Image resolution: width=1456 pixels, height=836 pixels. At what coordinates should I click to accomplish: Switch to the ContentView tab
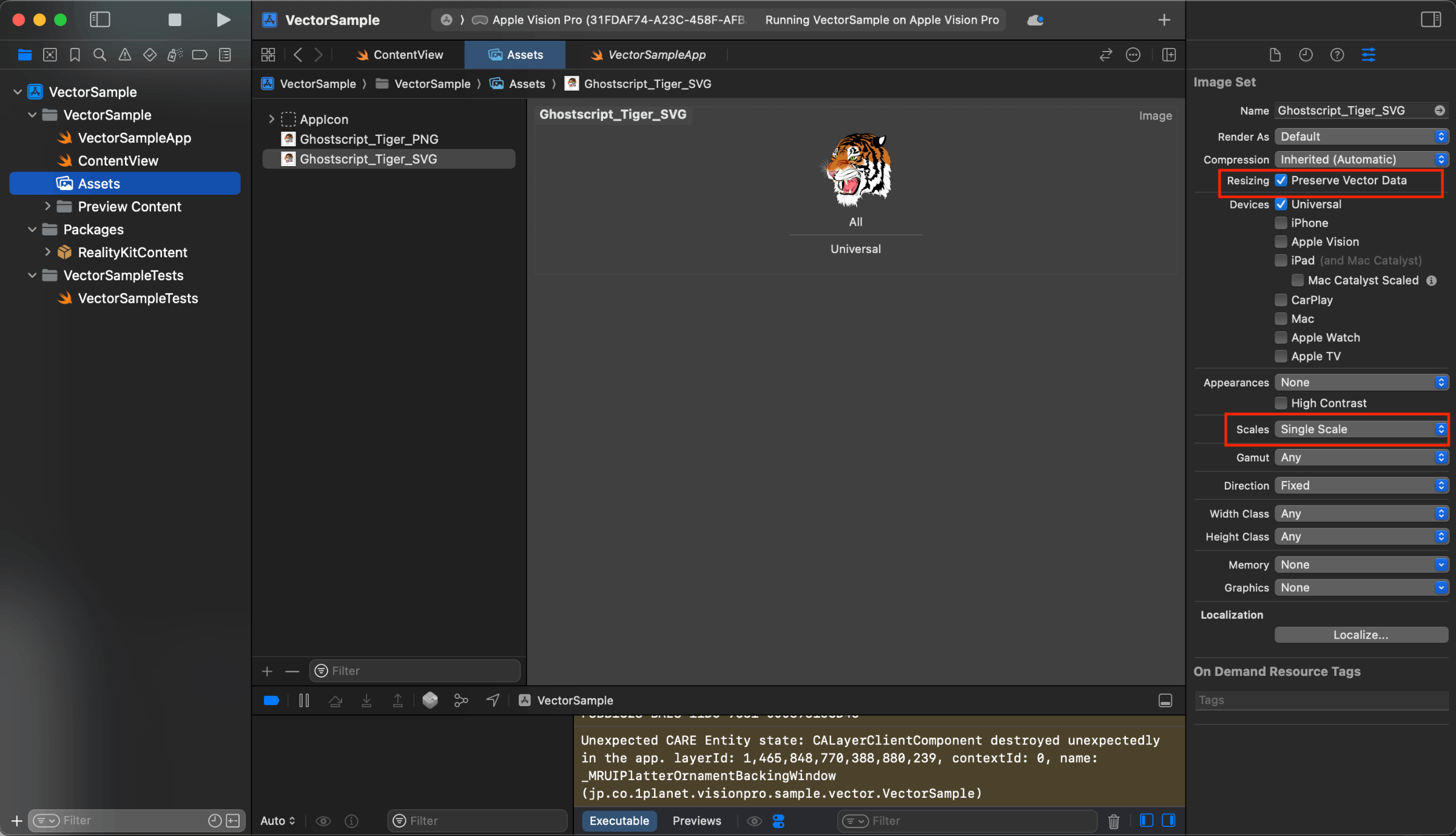[400, 55]
